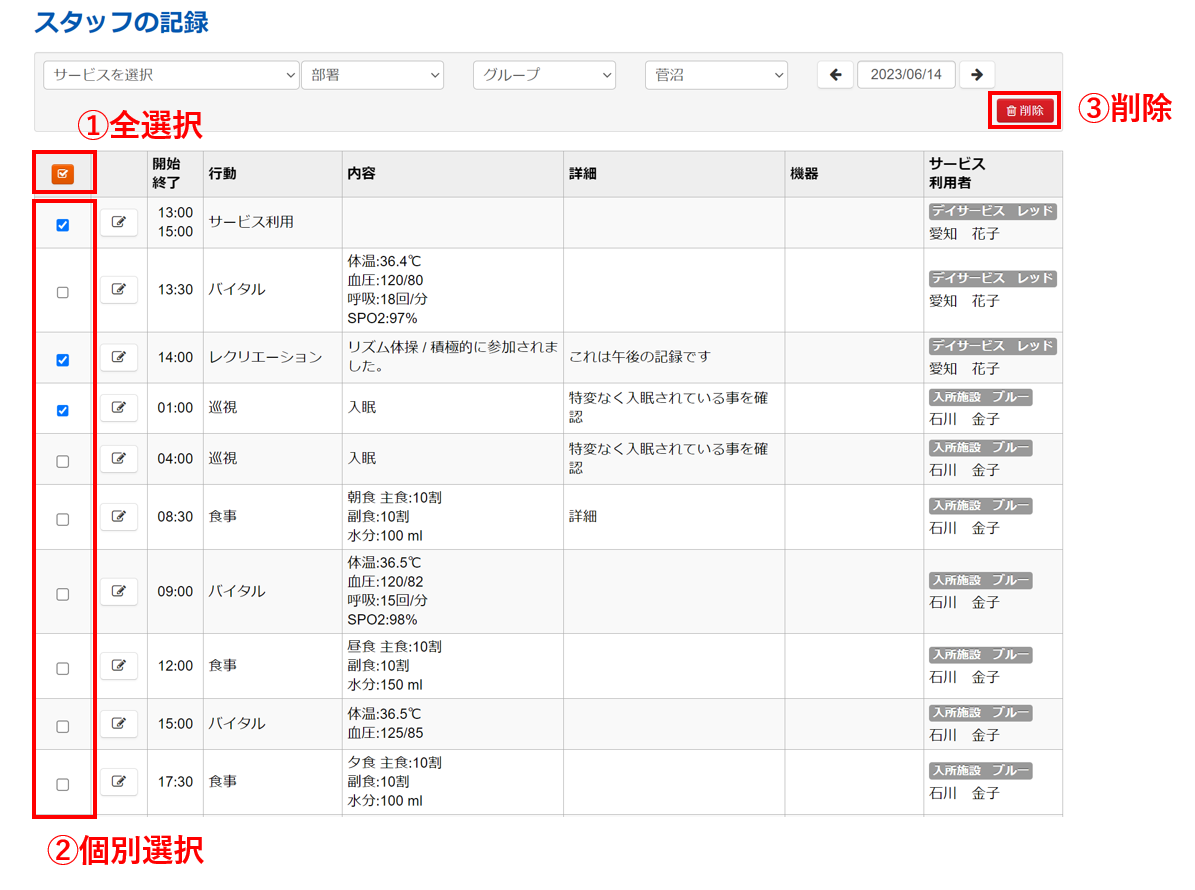The width and height of the screenshot is (1195, 890).
Task: Open editor for 01:00 巡視 row
Action: pos(119,407)
